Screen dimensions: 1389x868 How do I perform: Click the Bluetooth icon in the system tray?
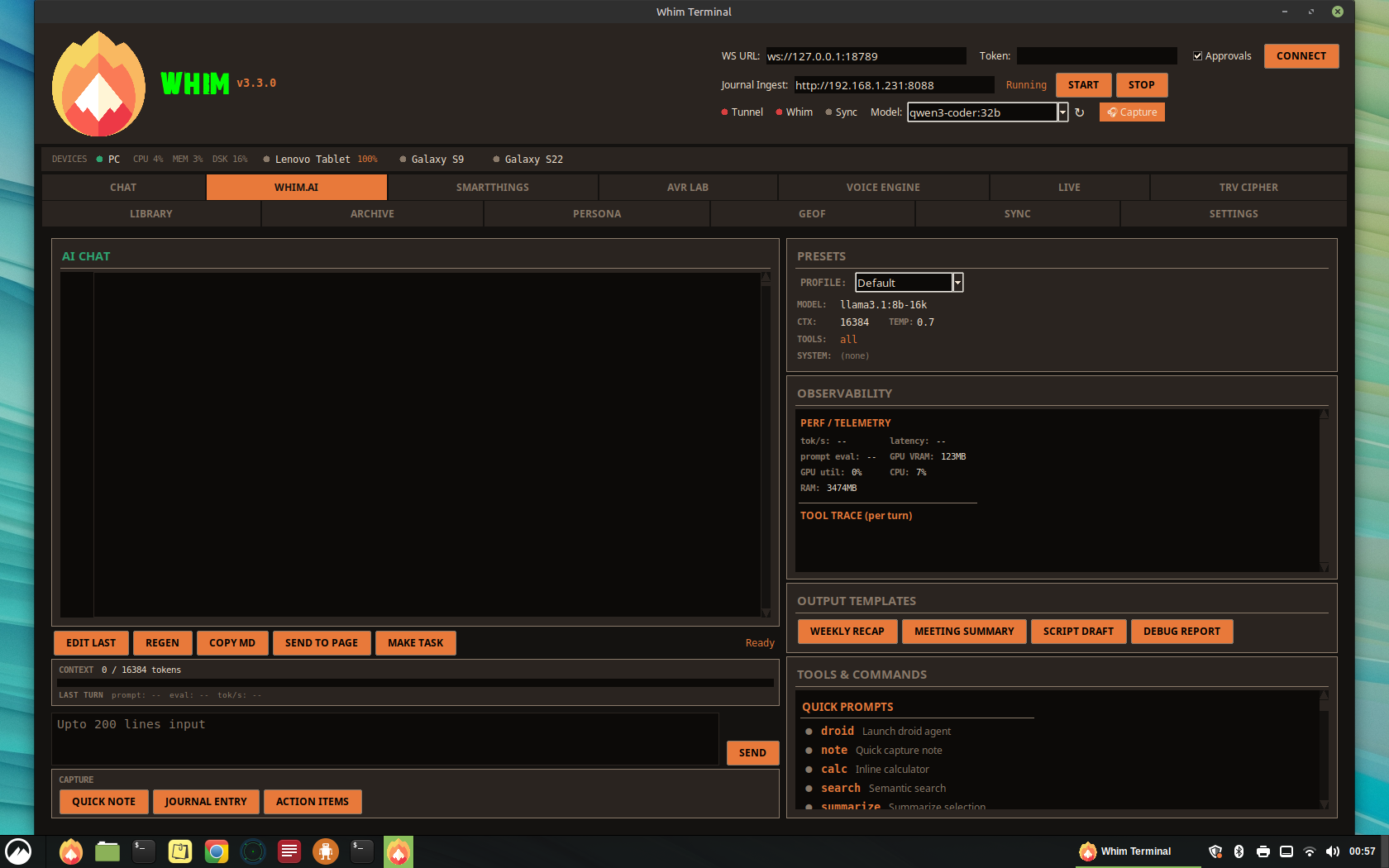point(1239,851)
